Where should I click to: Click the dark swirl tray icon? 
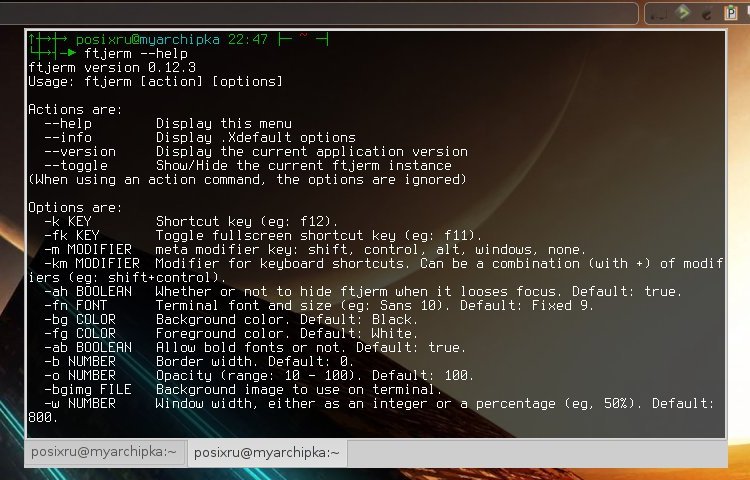click(x=707, y=13)
